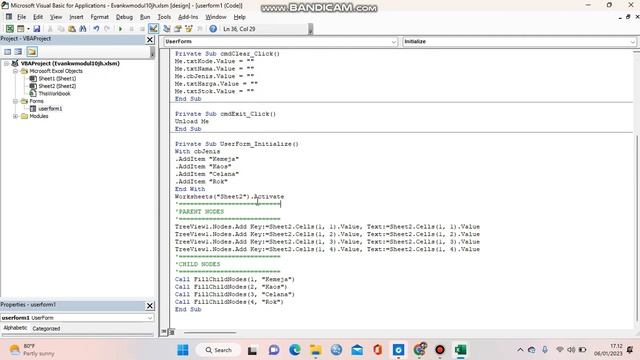Screen dimensions: 640x360
Task: Open the Object Browser toolbar icon
Action: pos(189,29)
